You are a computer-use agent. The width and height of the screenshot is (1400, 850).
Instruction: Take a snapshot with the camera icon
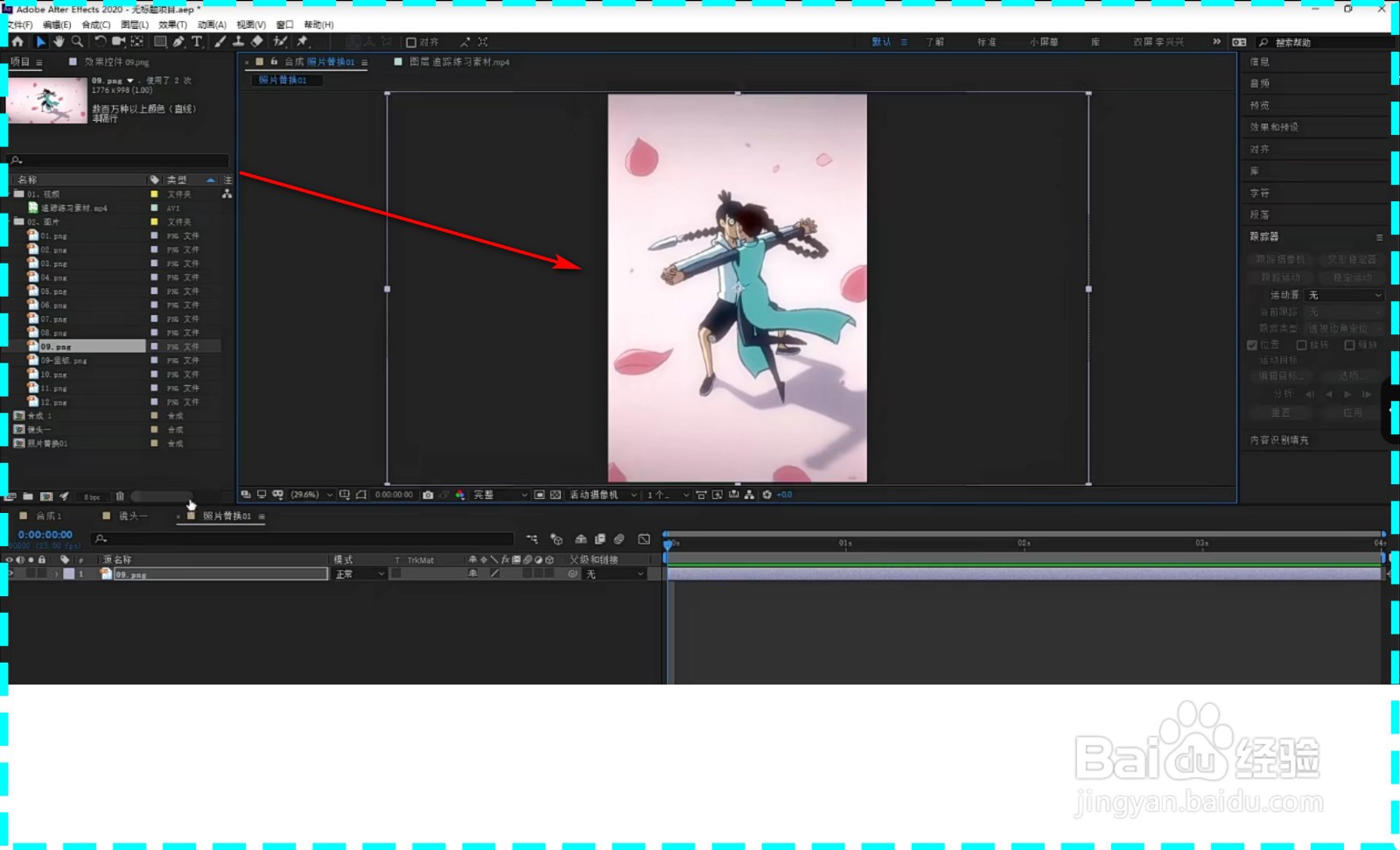pyautogui.click(x=428, y=495)
